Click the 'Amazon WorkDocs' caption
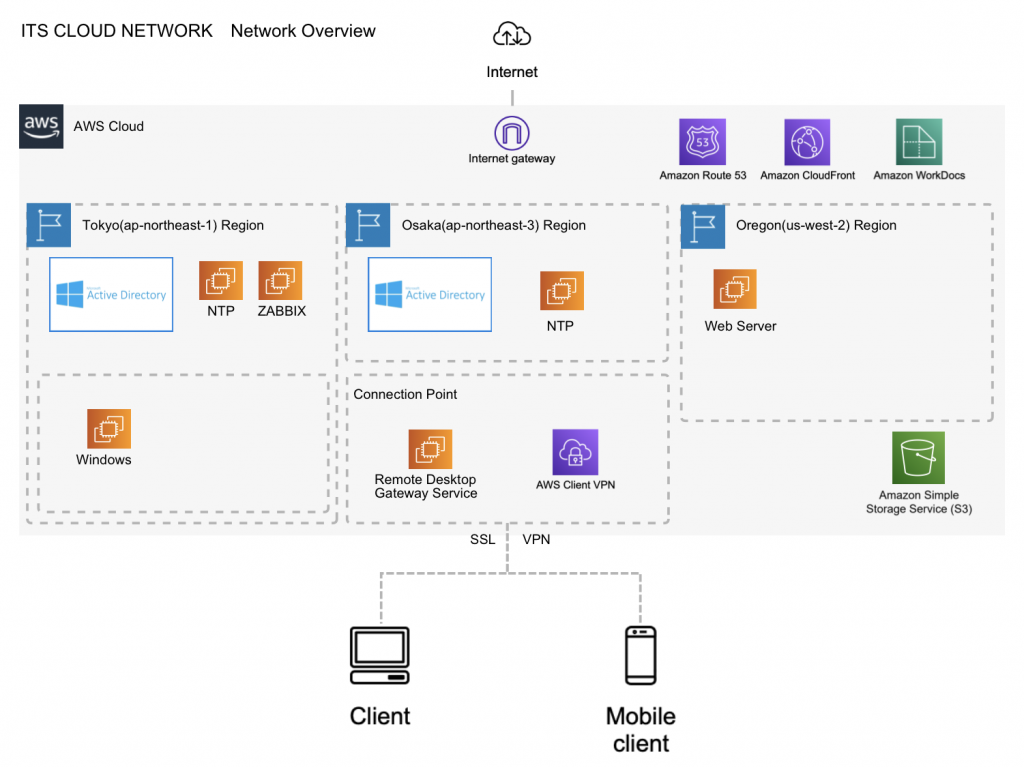 [x=919, y=175]
